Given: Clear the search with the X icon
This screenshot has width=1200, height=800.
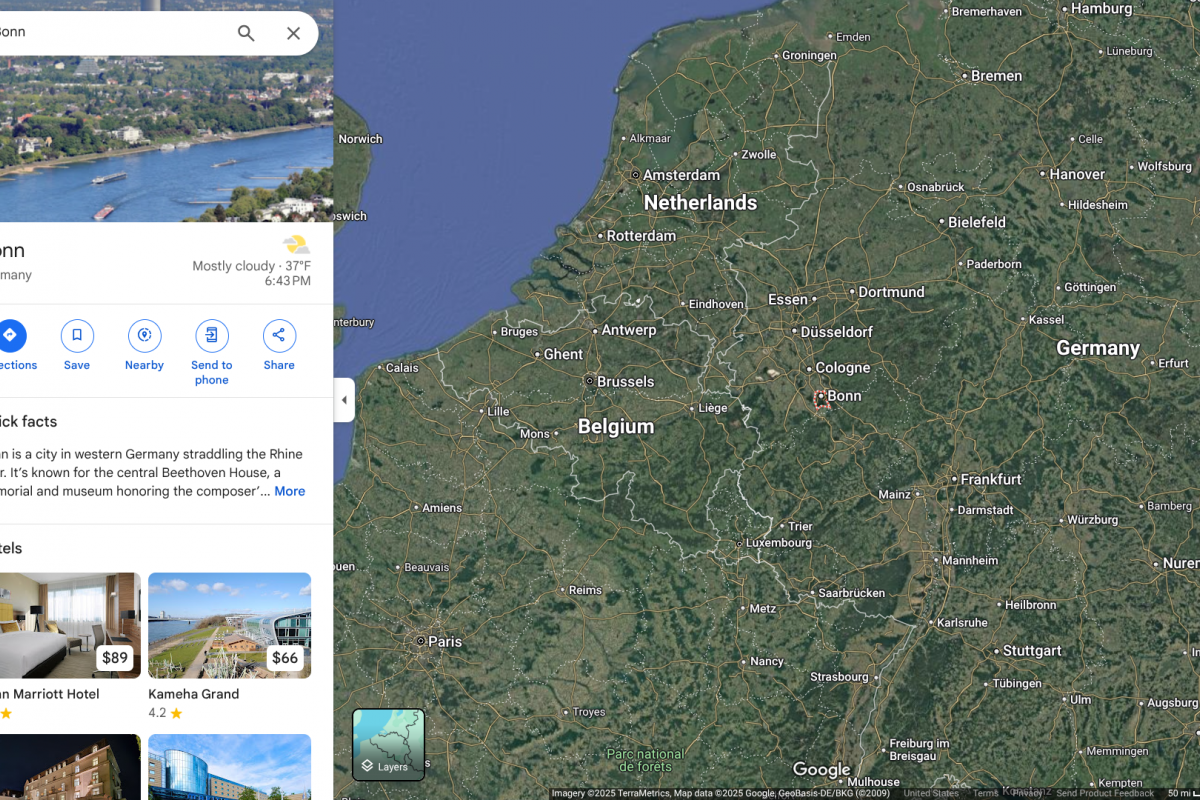Looking at the screenshot, I should [293, 33].
